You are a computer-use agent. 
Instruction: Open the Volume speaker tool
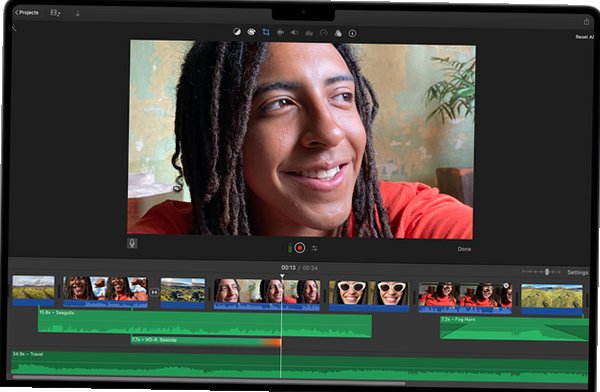pyautogui.click(x=295, y=33)
